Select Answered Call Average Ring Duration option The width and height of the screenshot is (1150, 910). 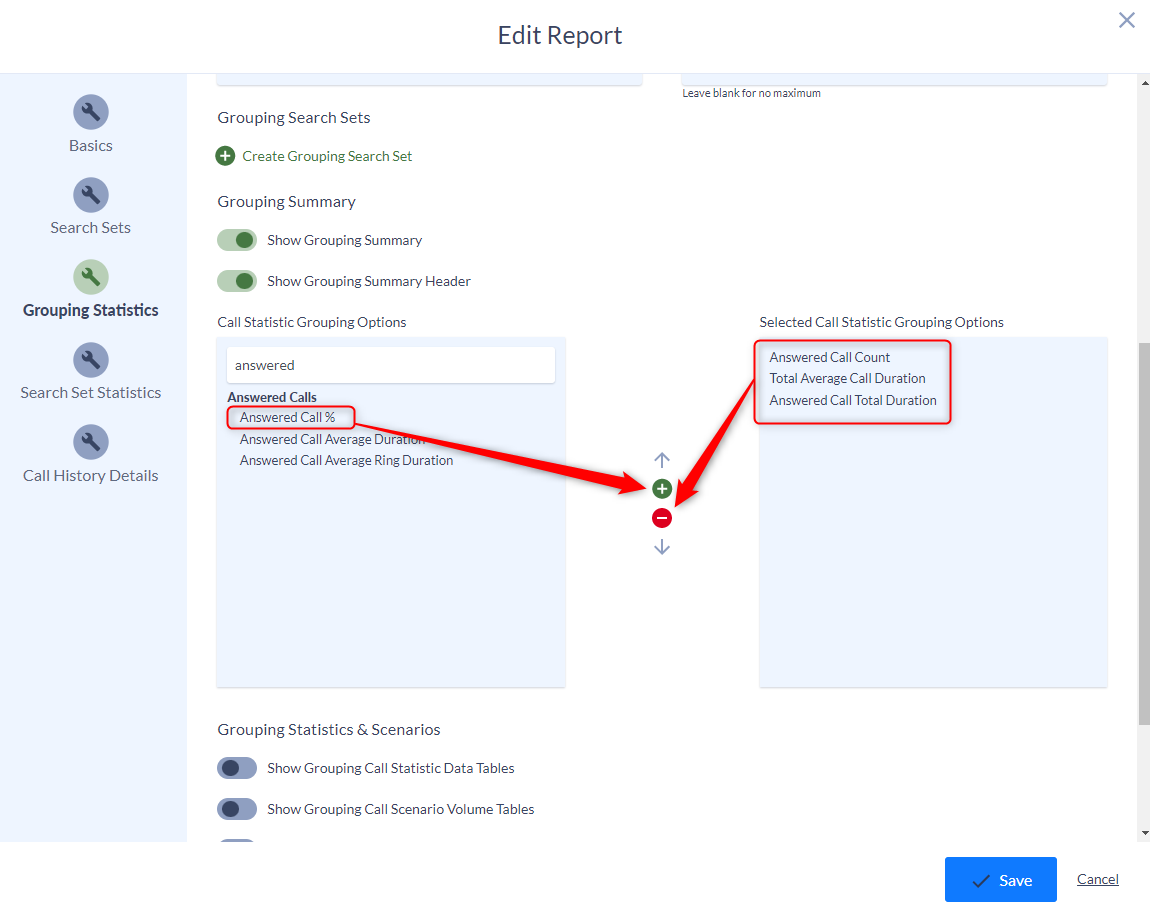click(345, 460)
